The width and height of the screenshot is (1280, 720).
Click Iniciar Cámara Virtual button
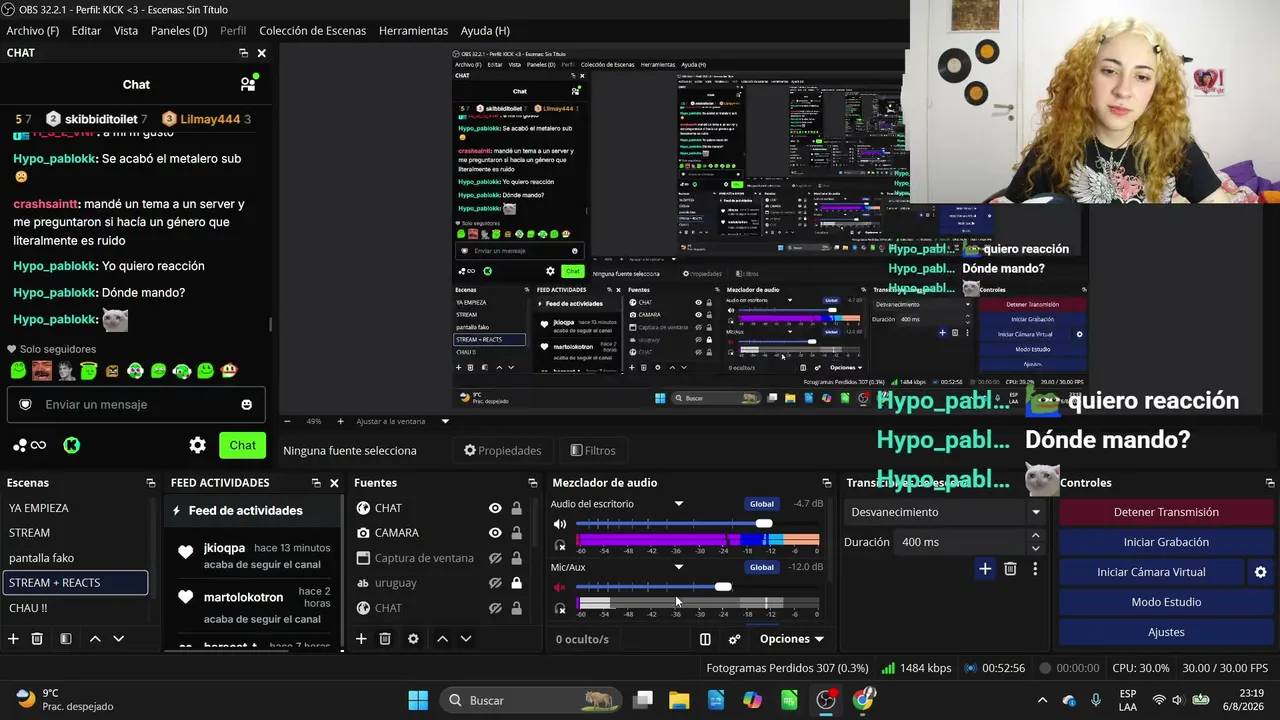(x=1151, y=572)
